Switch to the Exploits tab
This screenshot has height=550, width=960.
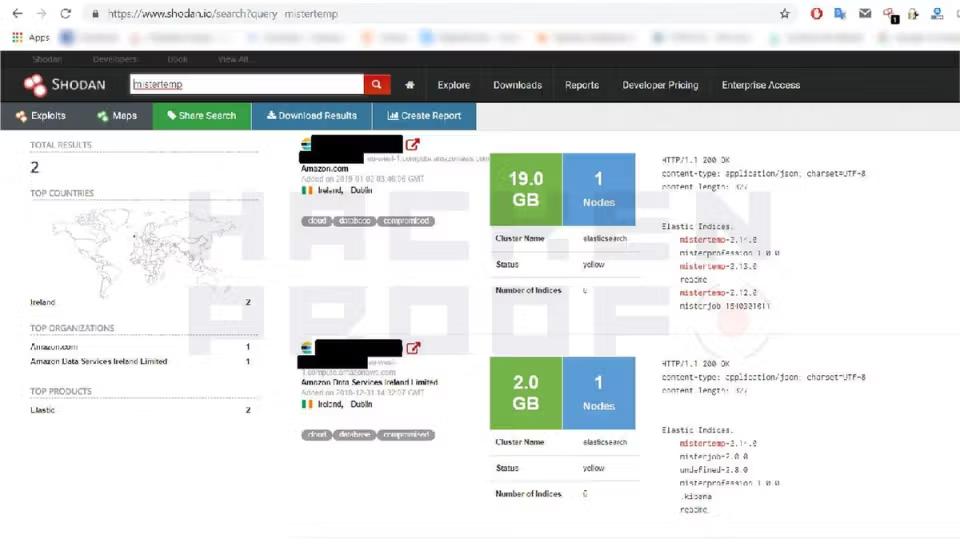tap(40, 116)
